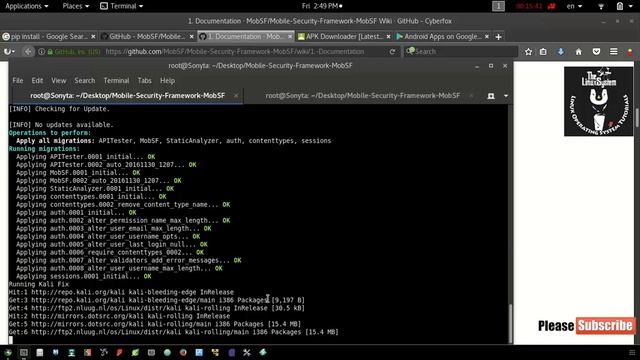This screenshot has height=360, width=640.
Task: Open the Edit menu in the terminal
Action: [37, 80]
